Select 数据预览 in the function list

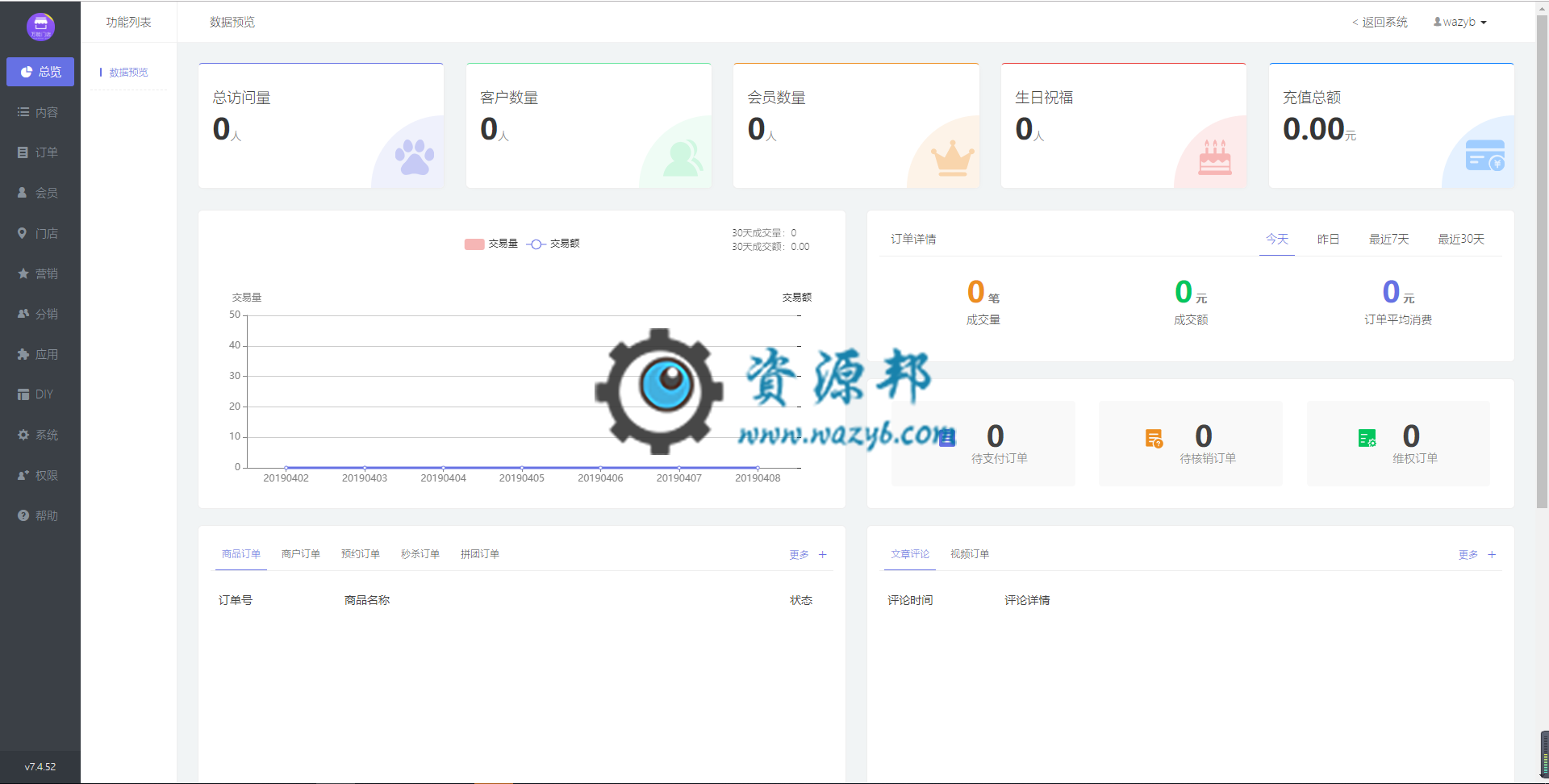128,72
